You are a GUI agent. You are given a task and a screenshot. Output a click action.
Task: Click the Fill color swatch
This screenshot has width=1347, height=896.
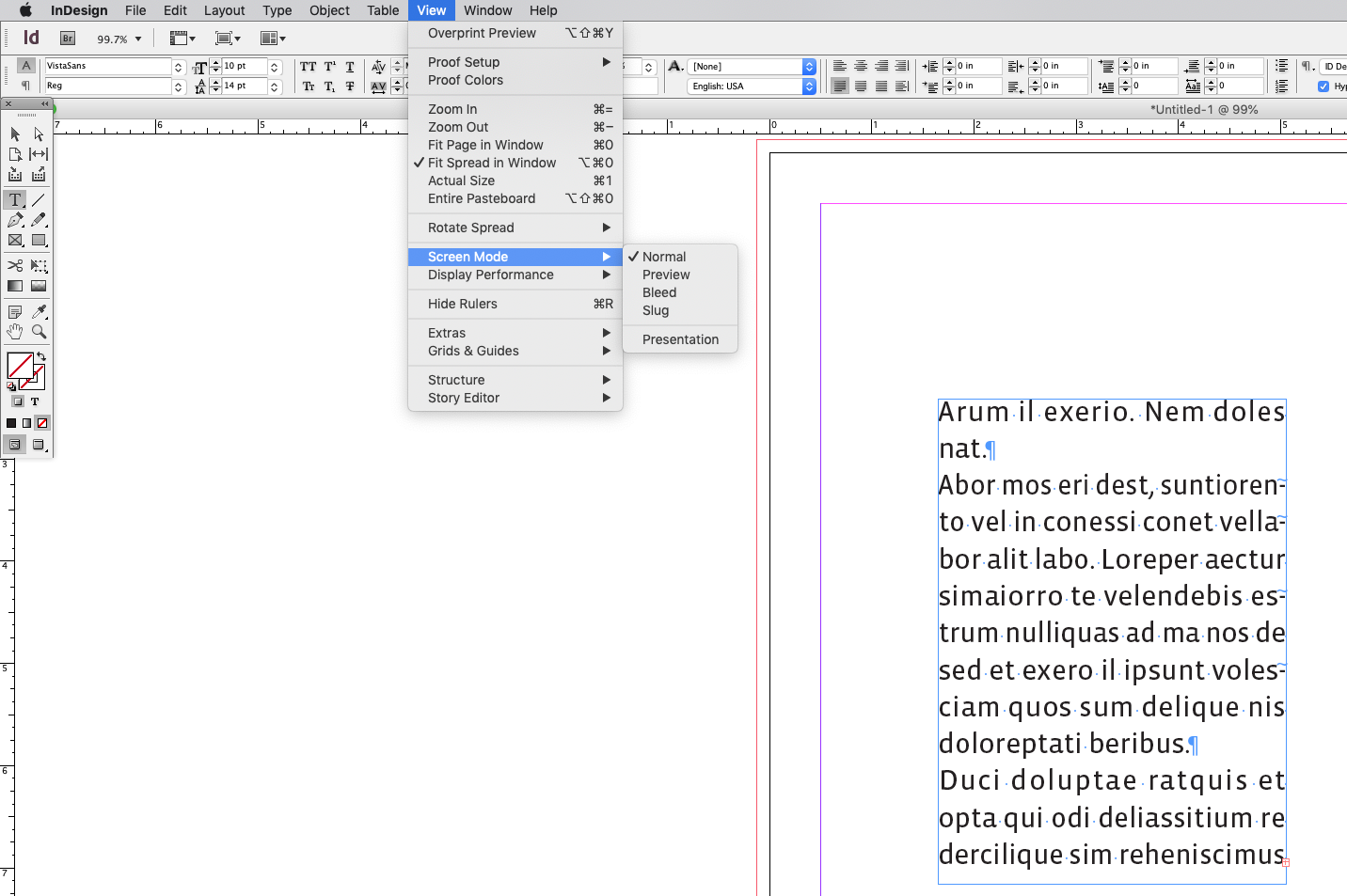click(21, 367)
